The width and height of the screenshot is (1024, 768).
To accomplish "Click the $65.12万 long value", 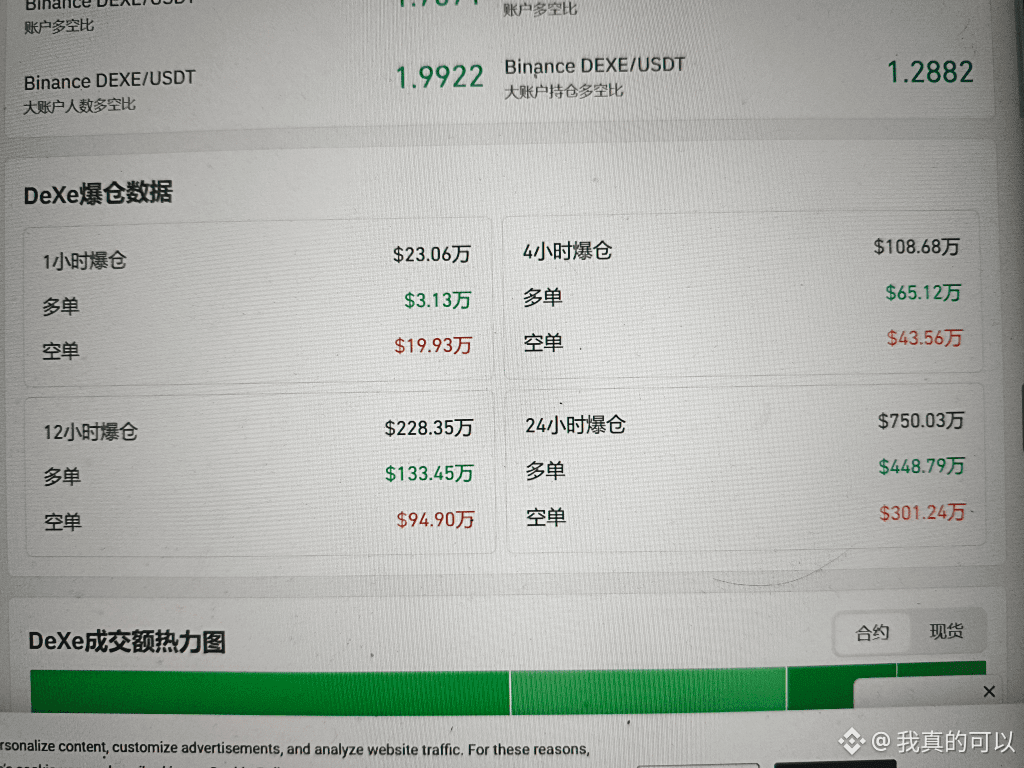I will click(923, 292).
